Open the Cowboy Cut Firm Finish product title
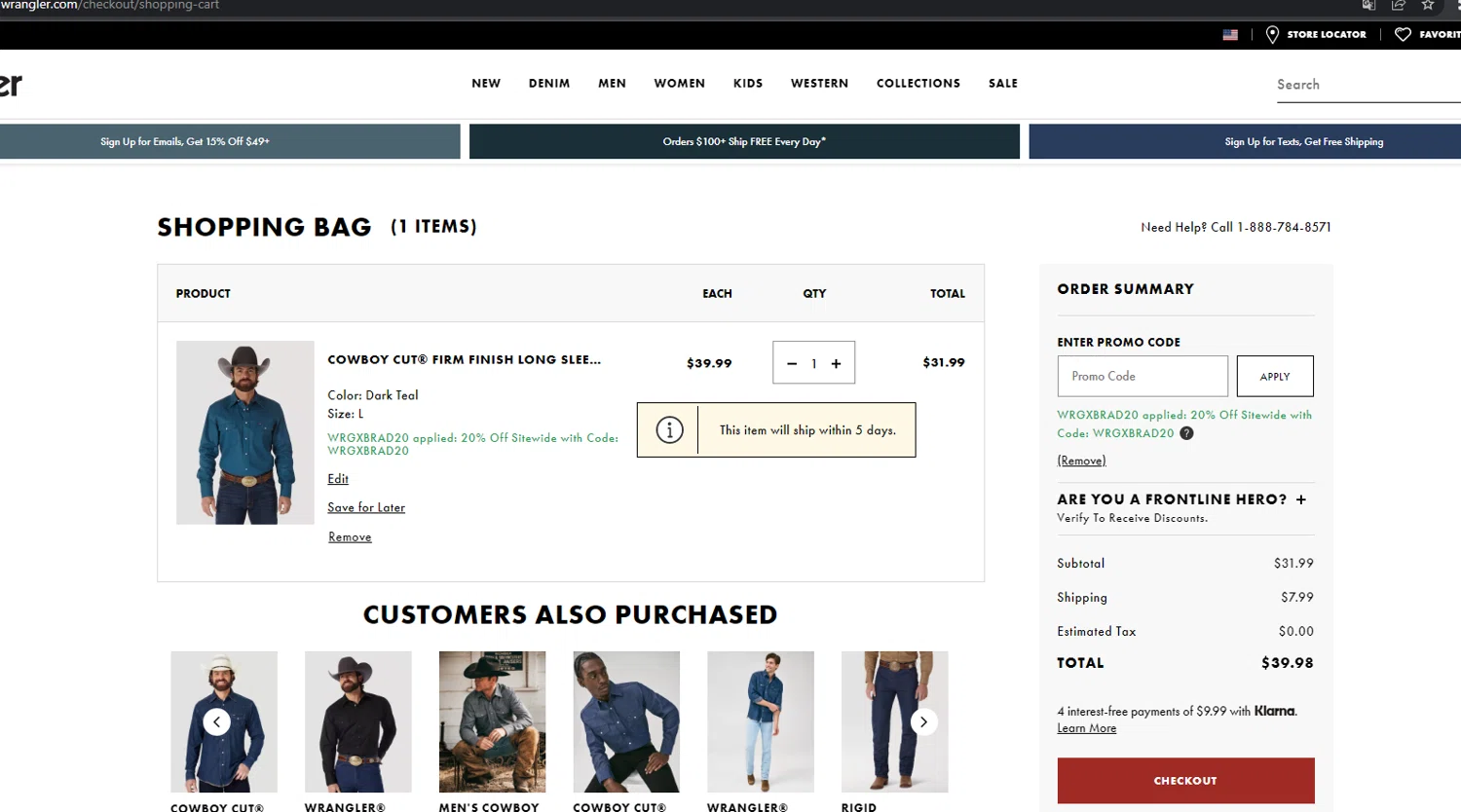The image size is (1461, 812). click(x=464, y=359)
